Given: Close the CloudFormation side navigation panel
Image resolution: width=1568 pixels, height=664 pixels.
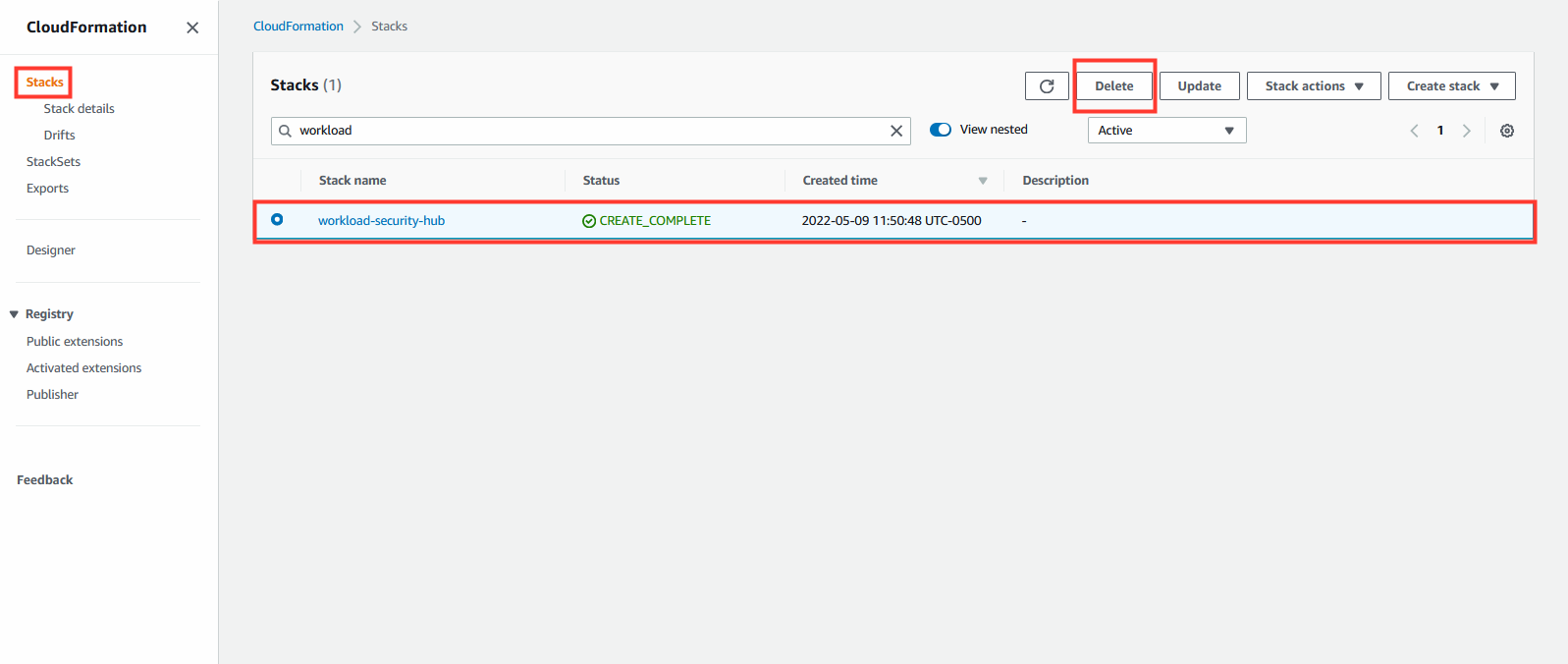Looking at the screenshot, I should (192, 28).
